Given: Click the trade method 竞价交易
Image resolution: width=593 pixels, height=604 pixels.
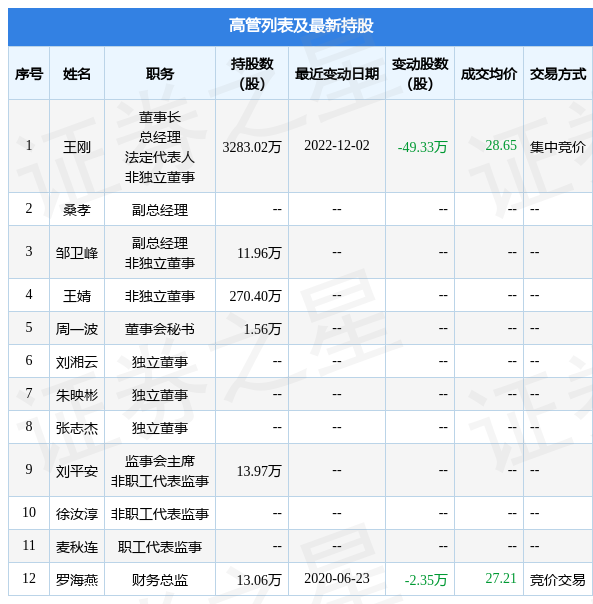Looking at the screenshot, I should point(558,580).
